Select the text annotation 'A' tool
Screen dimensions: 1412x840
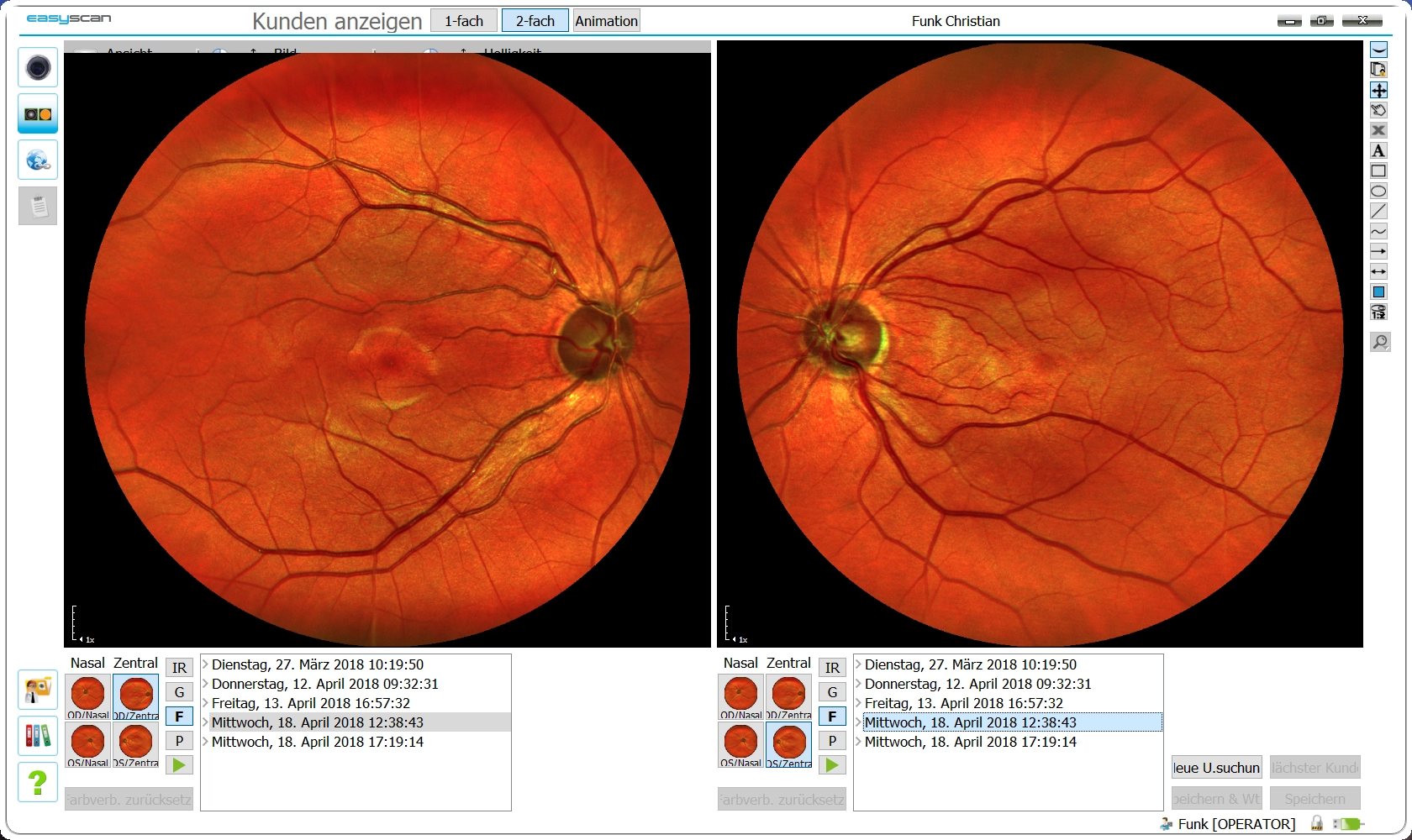point(1378,151)
